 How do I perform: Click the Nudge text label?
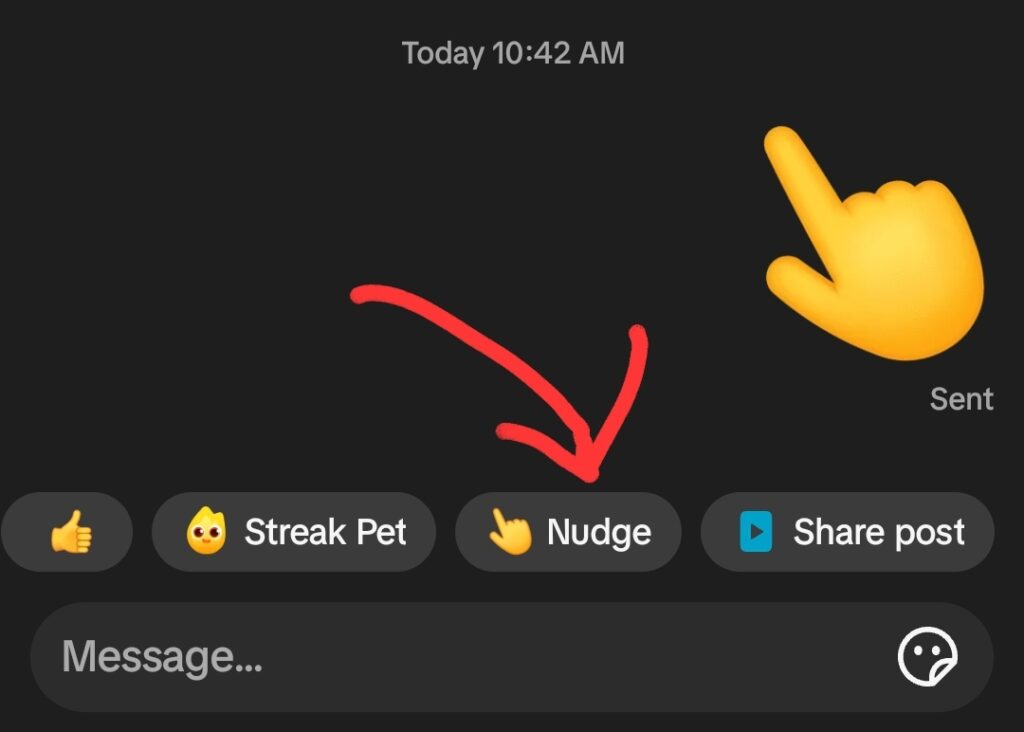click(599, 533)
